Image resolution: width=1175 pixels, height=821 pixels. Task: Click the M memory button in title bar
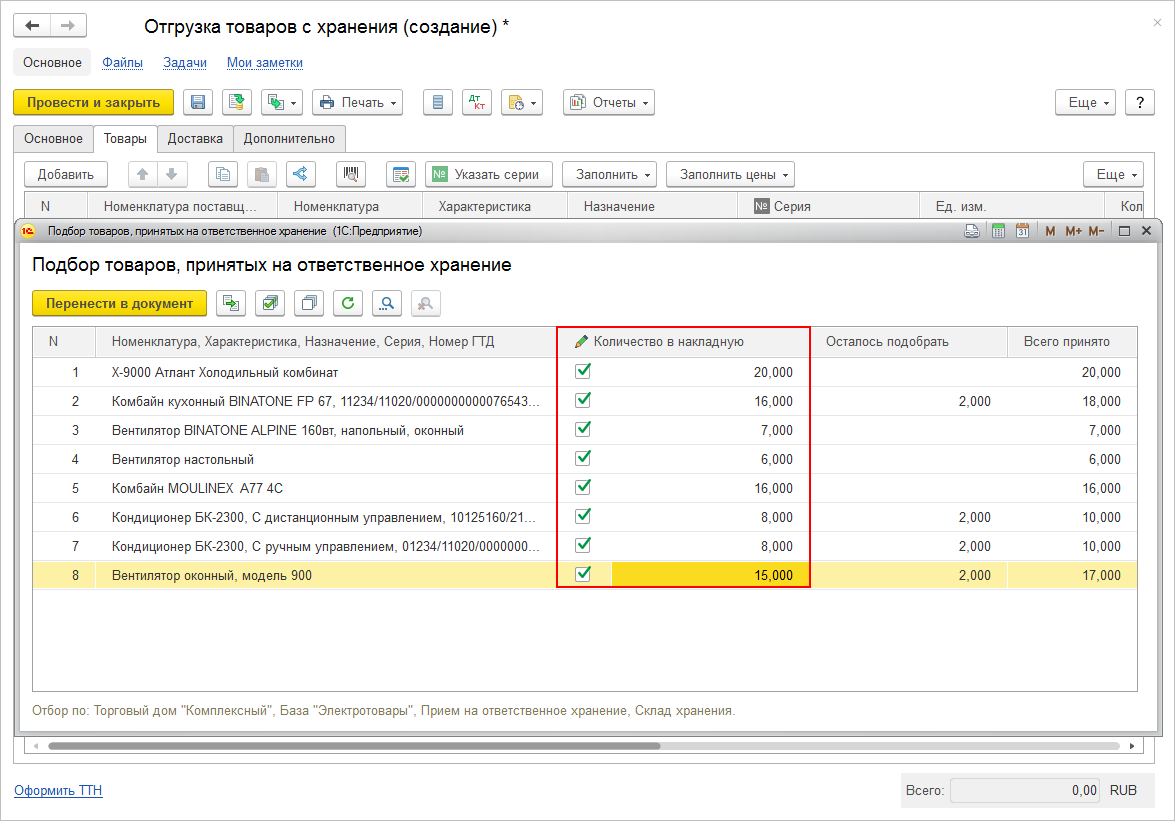tap(1050, 231)
